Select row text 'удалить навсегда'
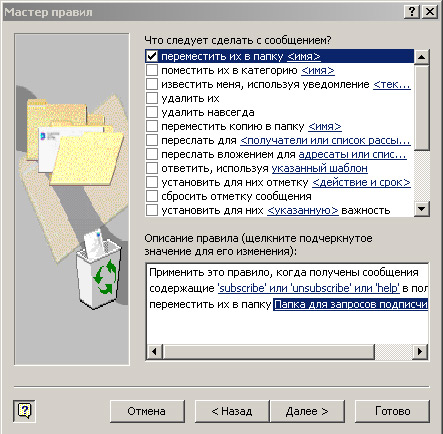Viewport: 443px width, 434px height. click(208, 113)
